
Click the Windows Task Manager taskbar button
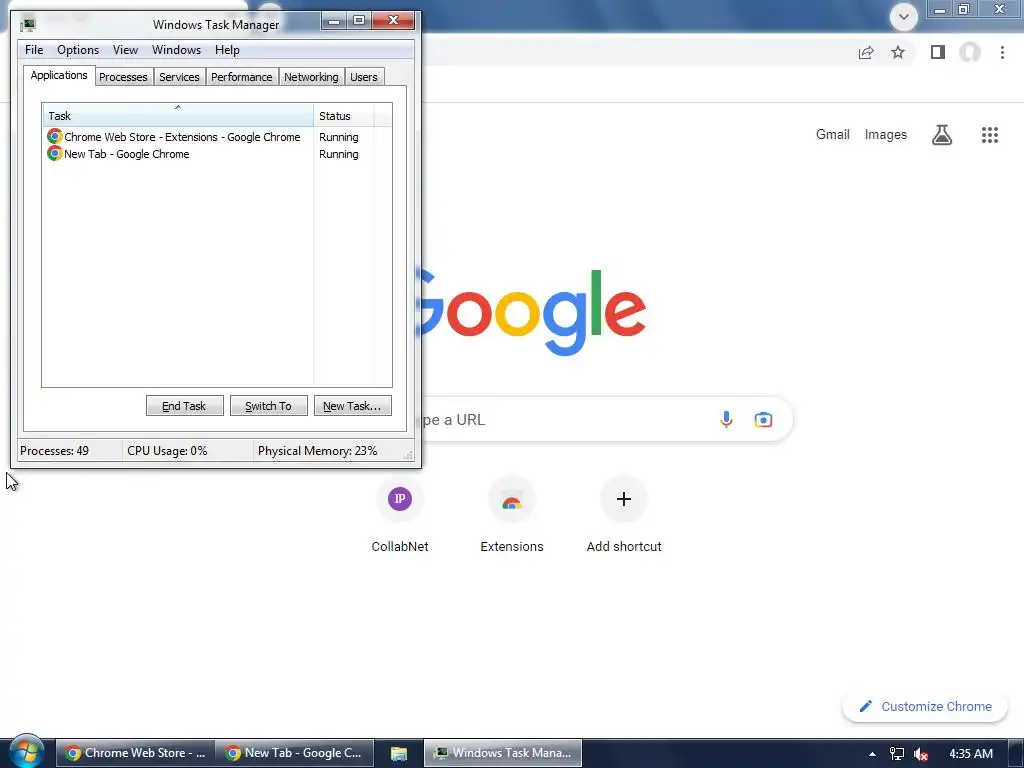503,753
